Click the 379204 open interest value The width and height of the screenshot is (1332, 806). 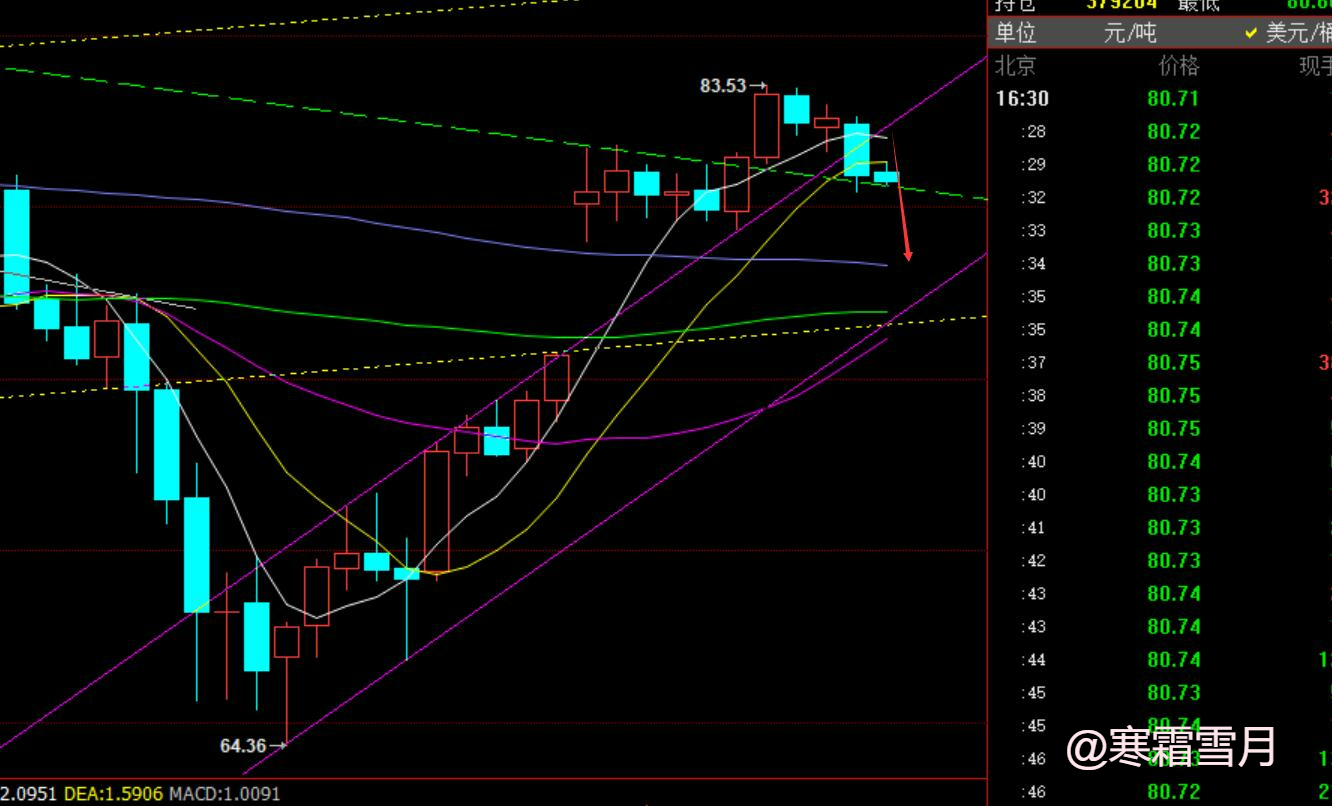(1122, 5)
